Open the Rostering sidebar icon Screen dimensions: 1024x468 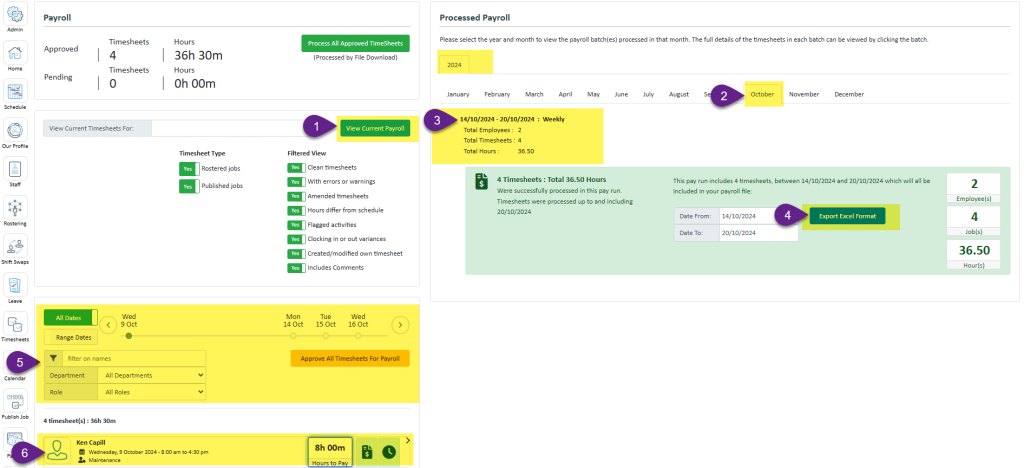pos(16,207)
